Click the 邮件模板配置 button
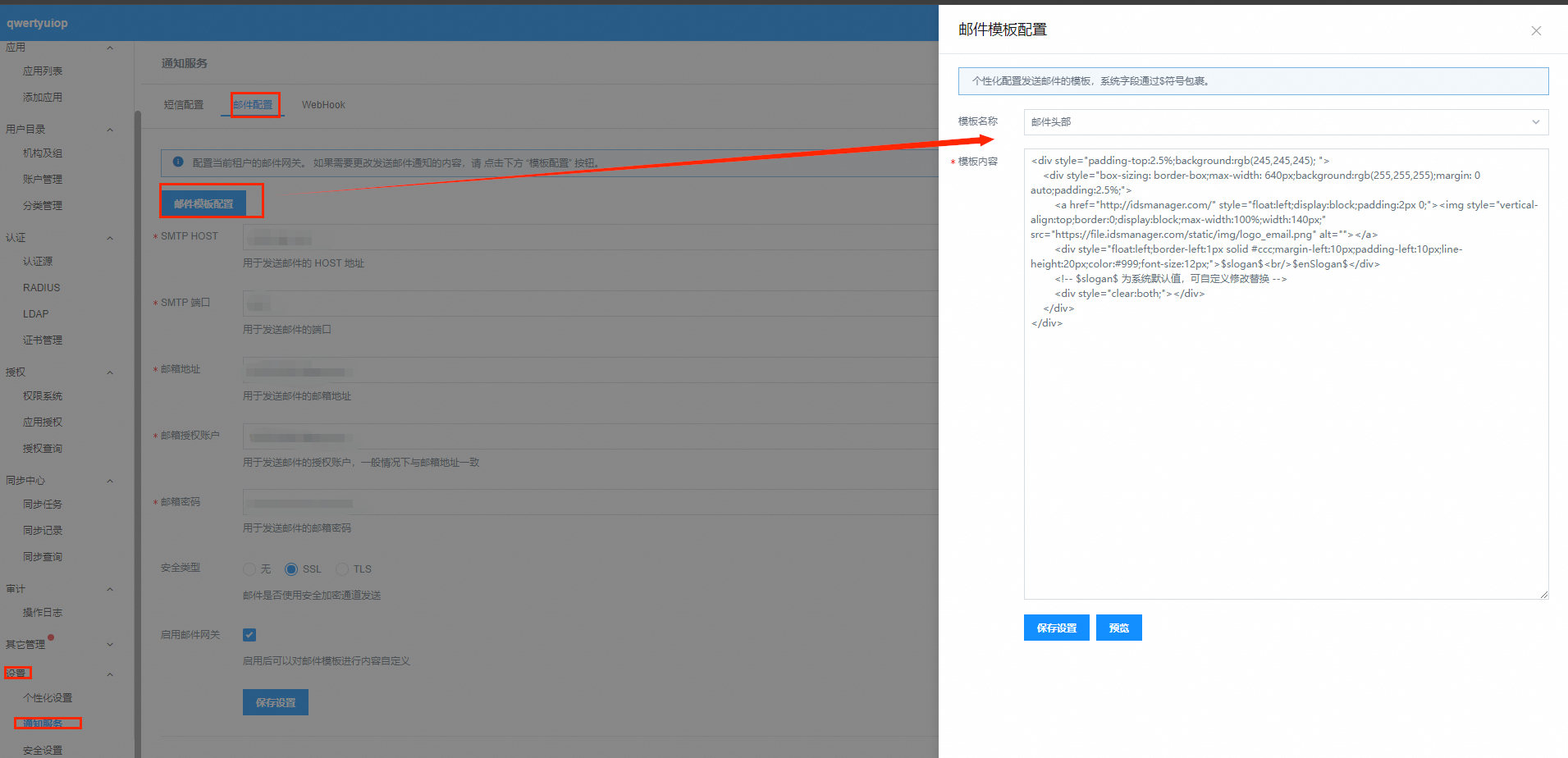This screenshot has width=1568, height=758. pos(203,203)
